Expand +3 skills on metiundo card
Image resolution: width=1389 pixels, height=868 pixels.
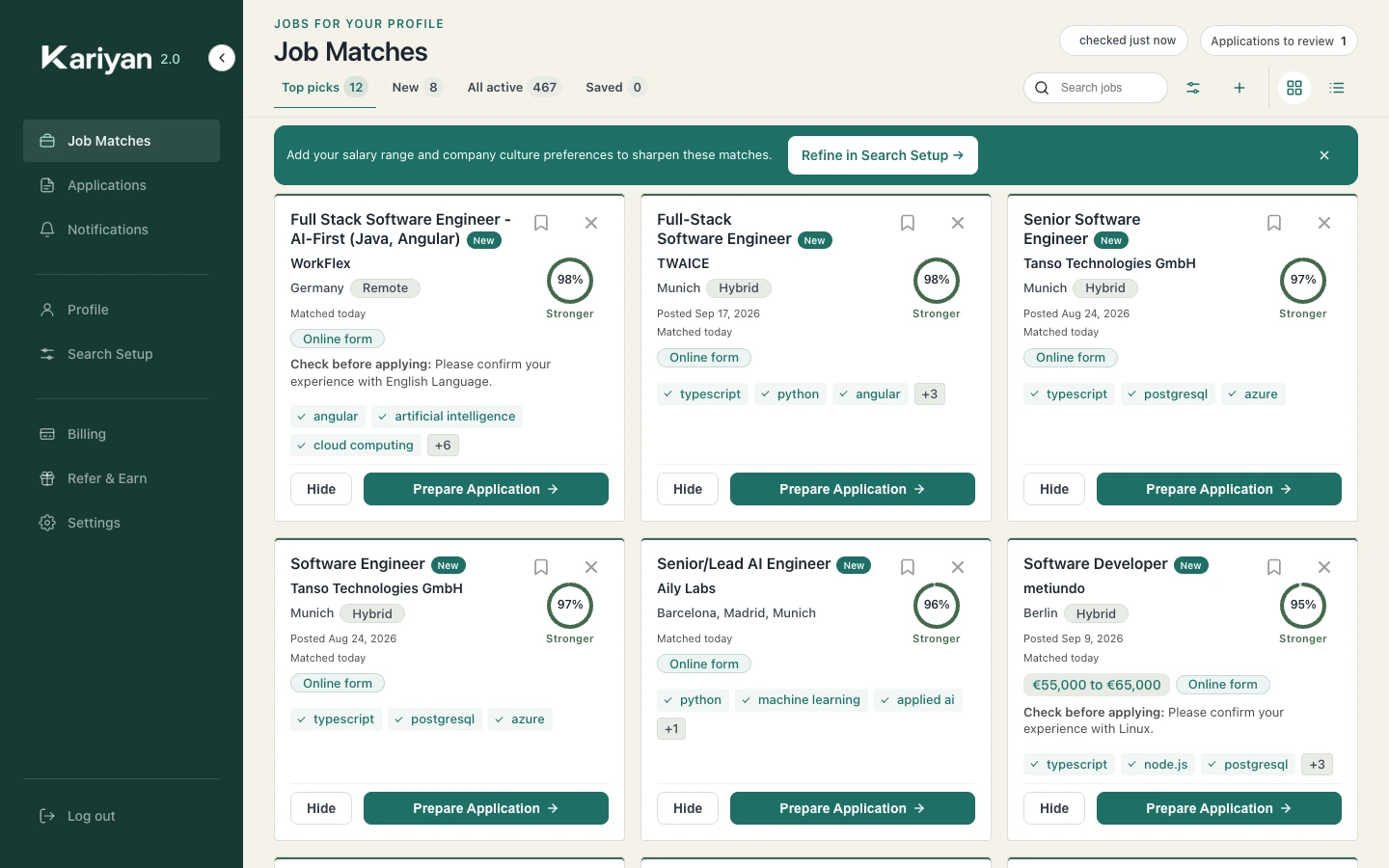click(x=1318, y=765)
